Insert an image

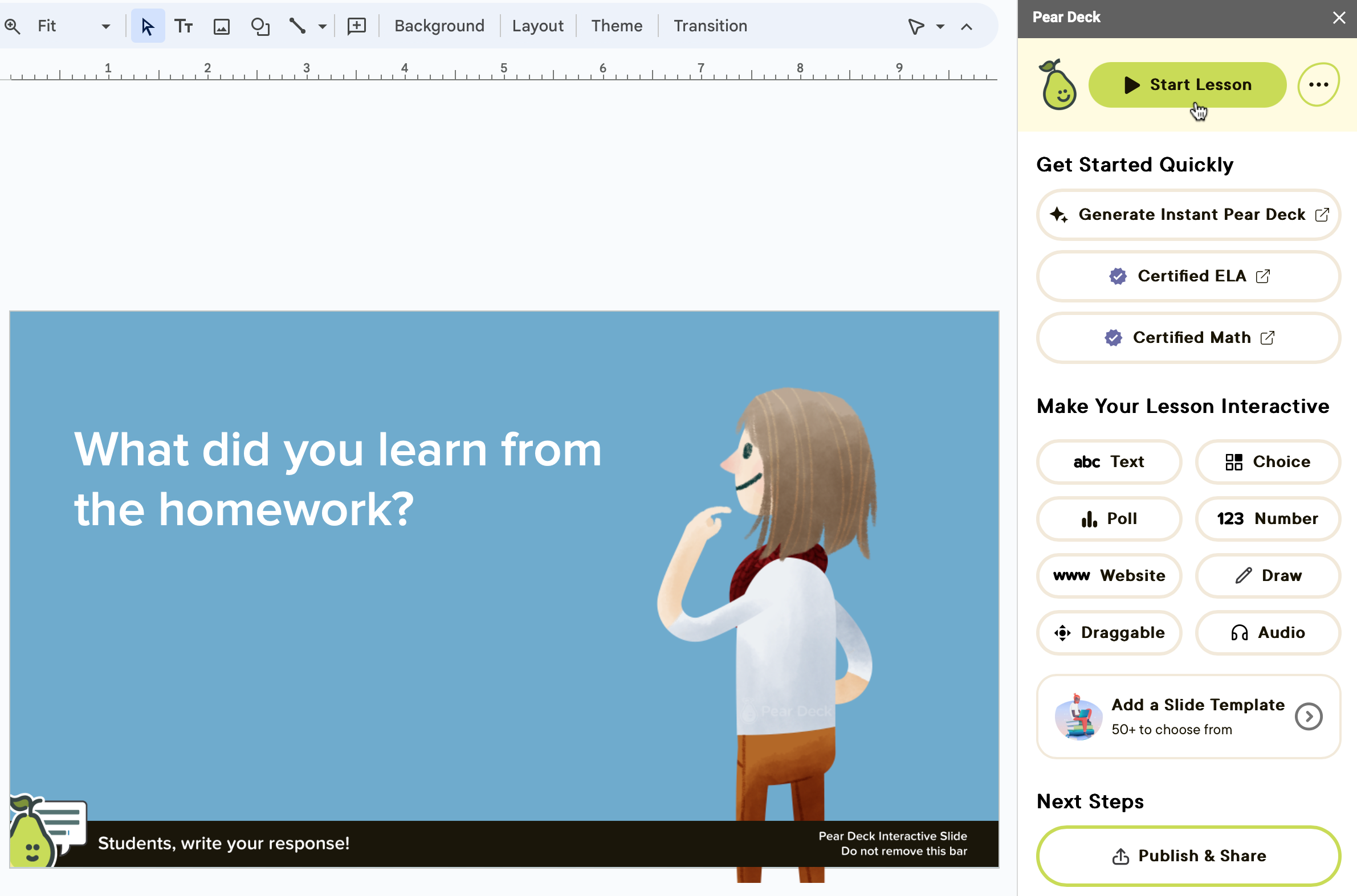coord(222,26)
